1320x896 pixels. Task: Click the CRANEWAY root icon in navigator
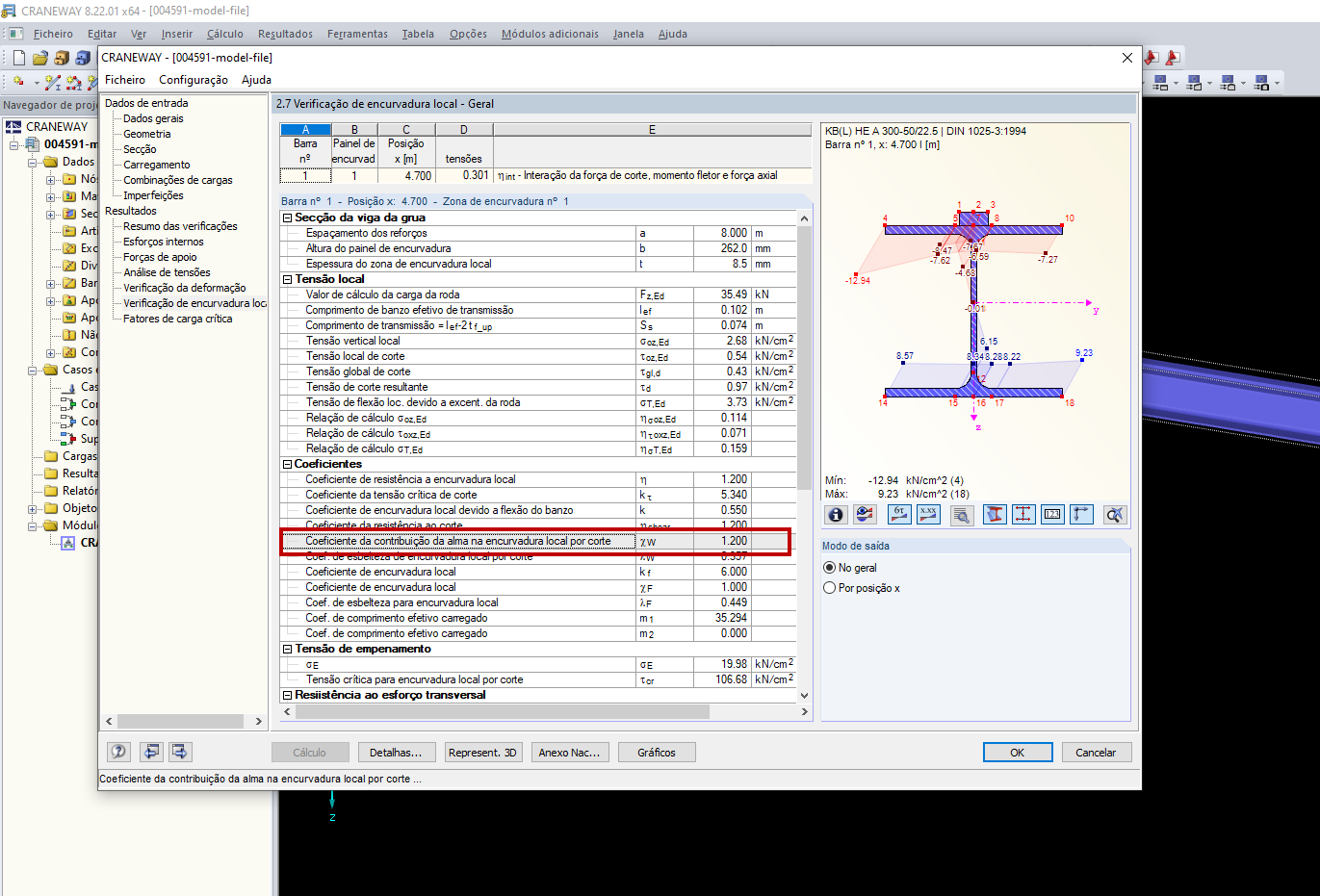point(13,126)
